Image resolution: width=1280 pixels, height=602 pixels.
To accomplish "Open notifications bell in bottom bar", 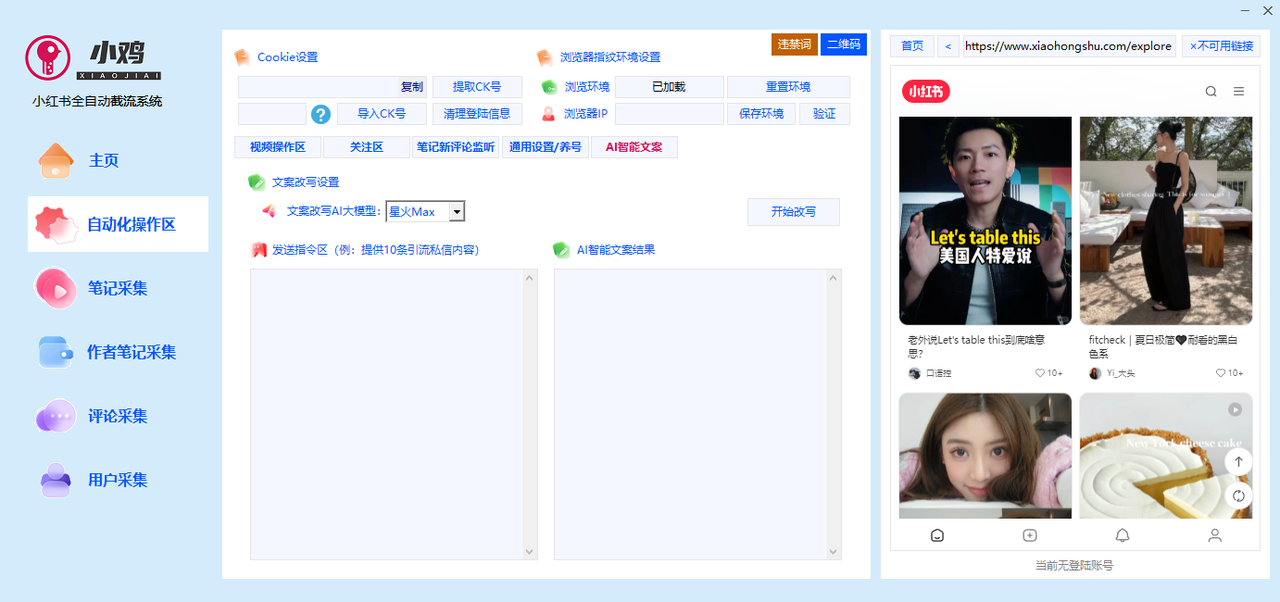I will coord(1123,535).
